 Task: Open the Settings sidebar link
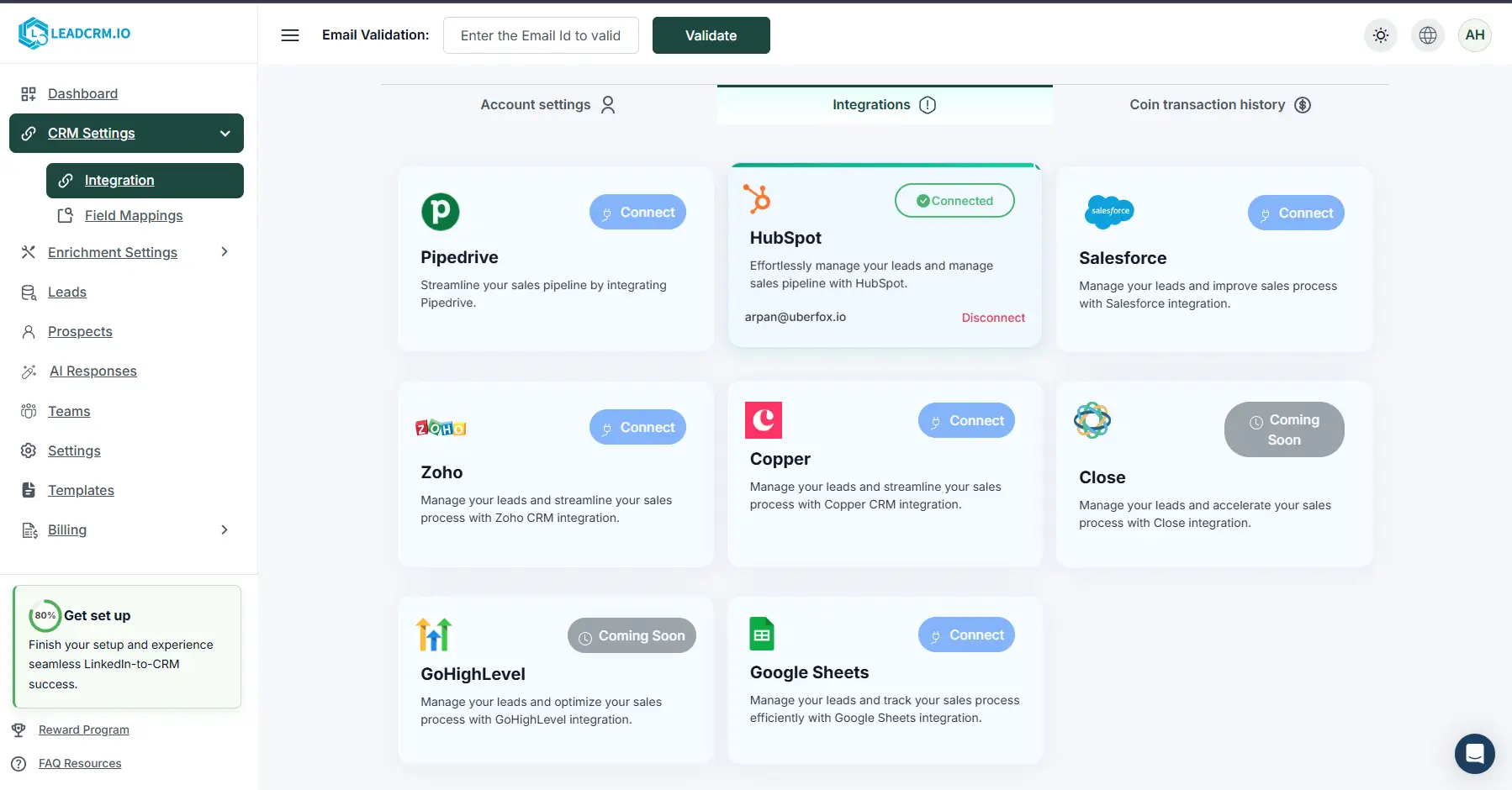(74, 450)
